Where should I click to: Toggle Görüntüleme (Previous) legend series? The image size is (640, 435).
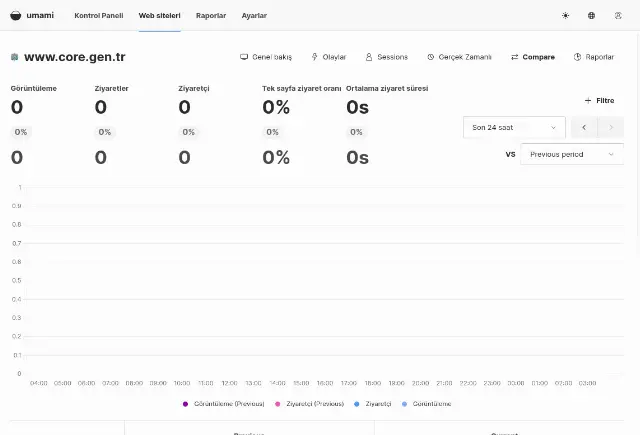[224, 404]
